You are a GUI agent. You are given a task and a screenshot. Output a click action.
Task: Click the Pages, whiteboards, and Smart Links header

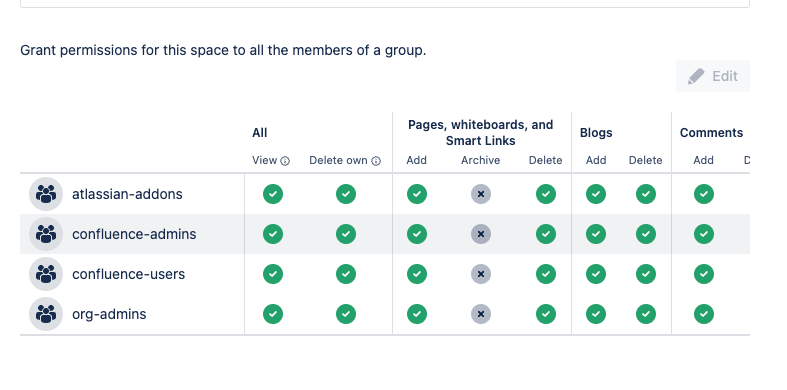tap(480, 133)
